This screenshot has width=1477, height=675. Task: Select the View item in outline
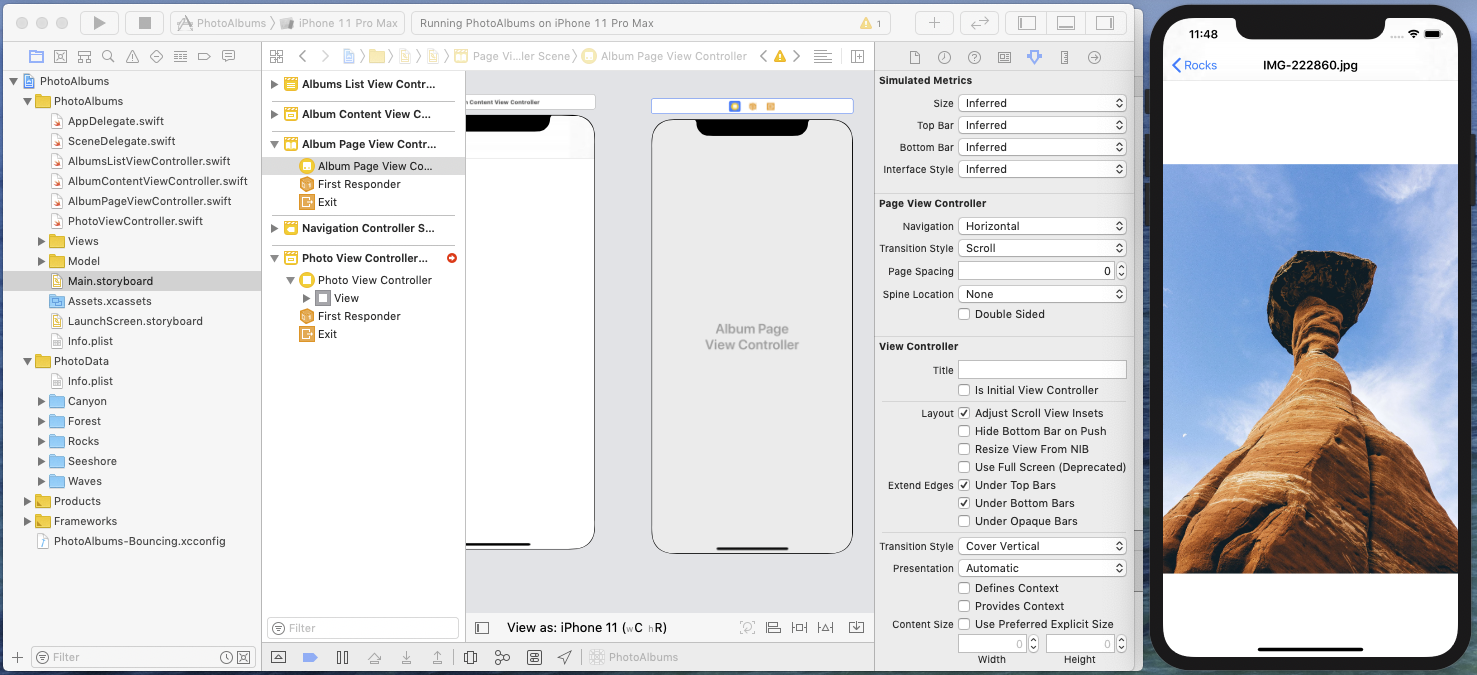[346, 298]
